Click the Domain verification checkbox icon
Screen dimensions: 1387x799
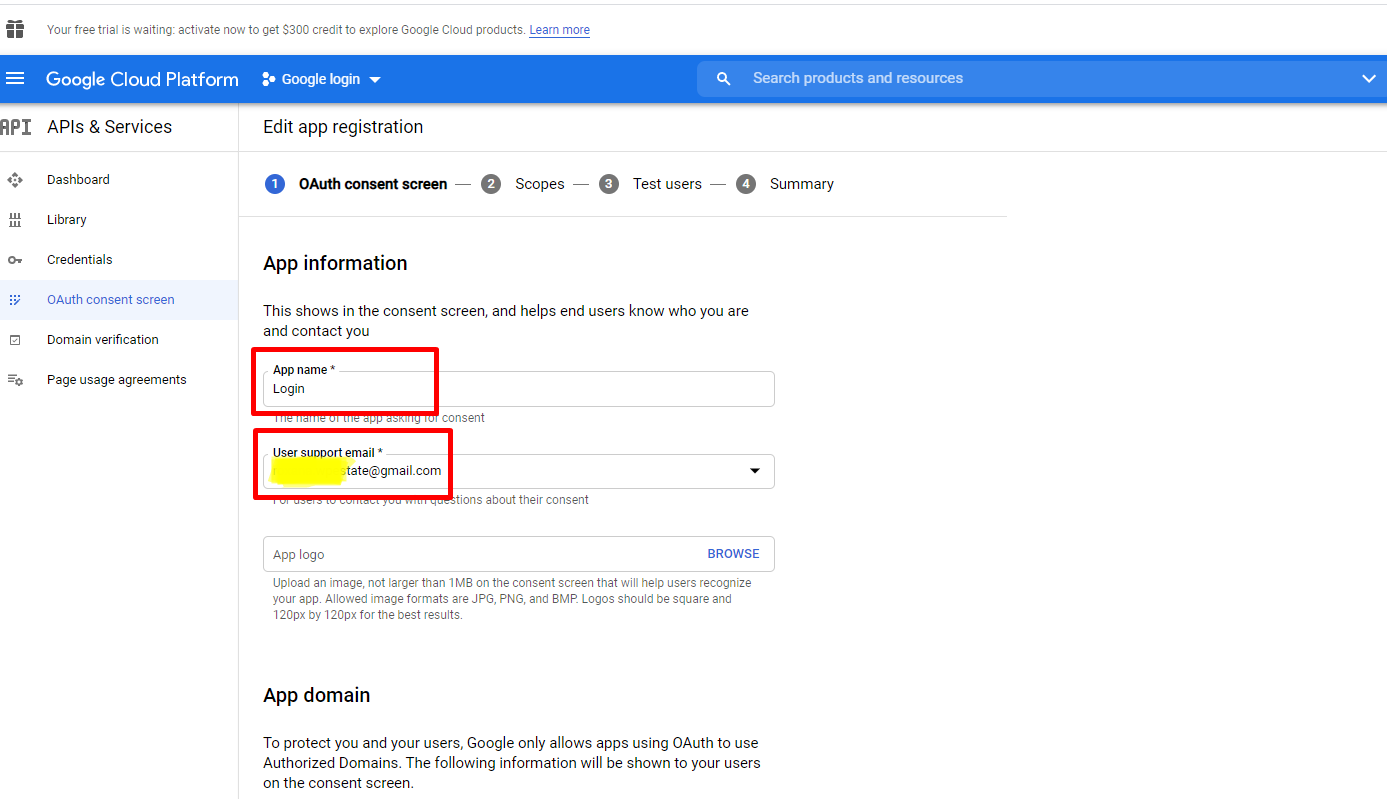[15, 340]
